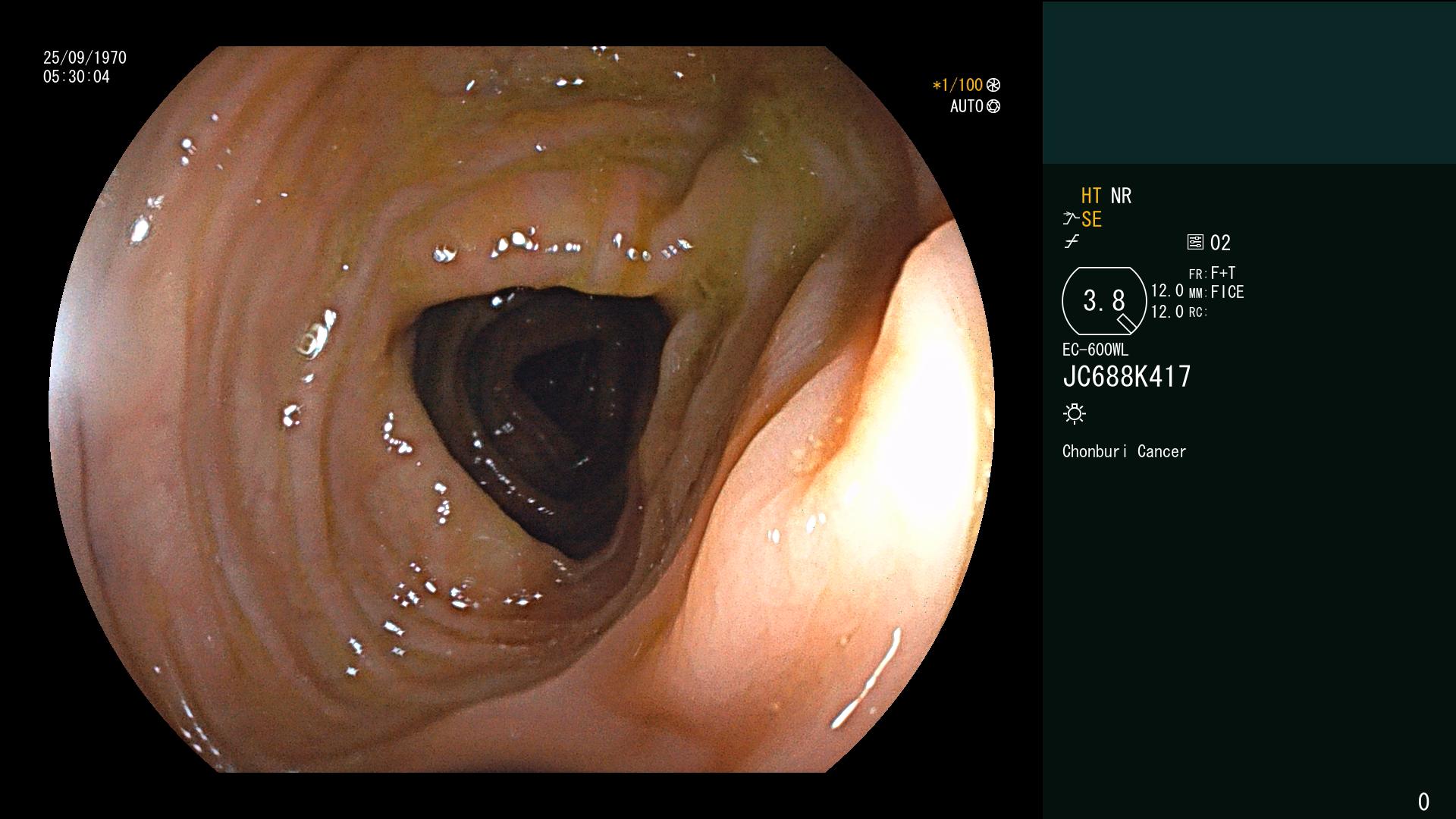Click the timestamp 05:30:04

coord(77,77)
